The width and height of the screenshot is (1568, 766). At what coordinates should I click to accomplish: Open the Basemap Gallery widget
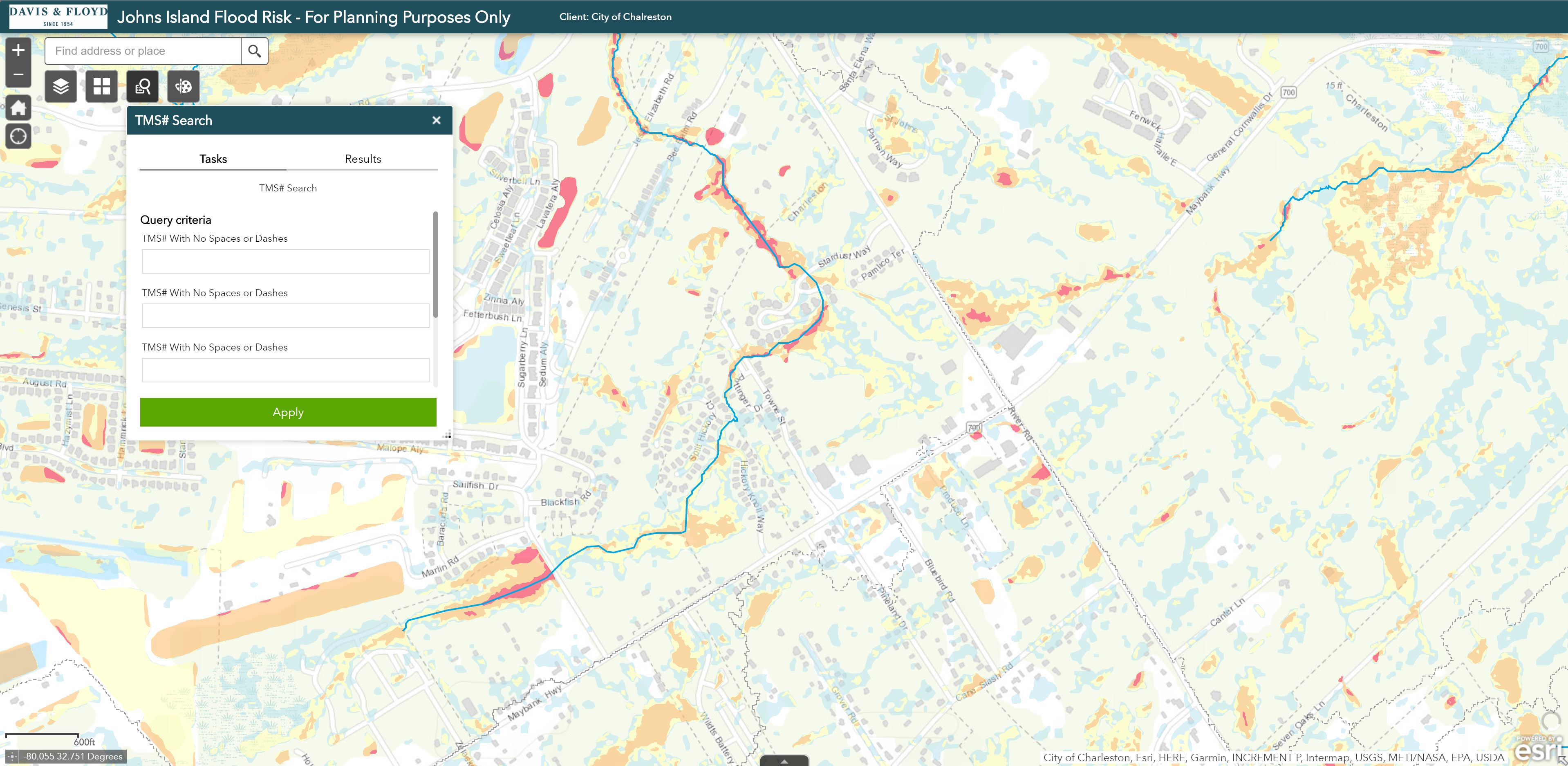pyautogui.click(x=102, y=86)
